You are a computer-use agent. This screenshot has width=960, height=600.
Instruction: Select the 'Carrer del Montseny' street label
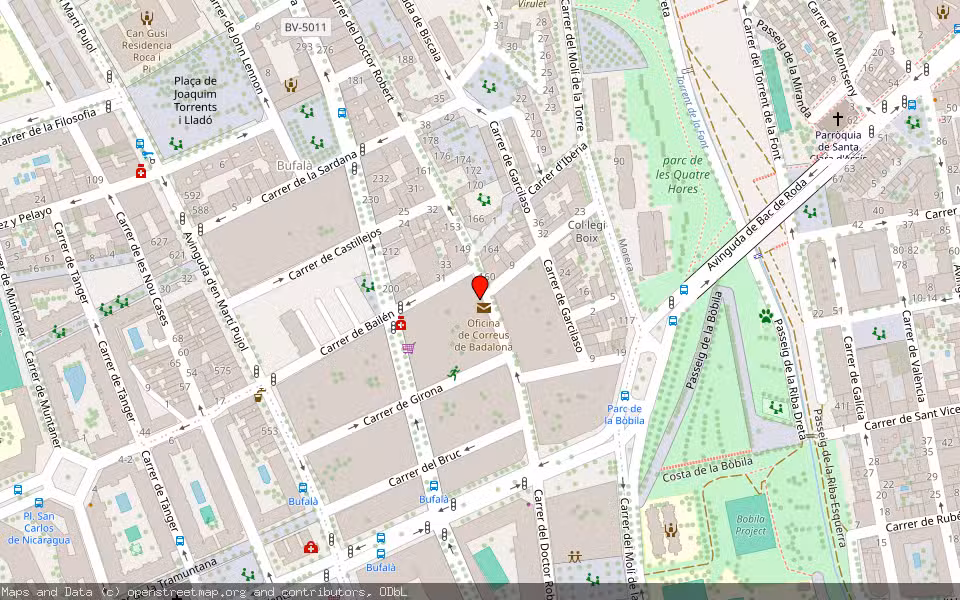[833, 48]
